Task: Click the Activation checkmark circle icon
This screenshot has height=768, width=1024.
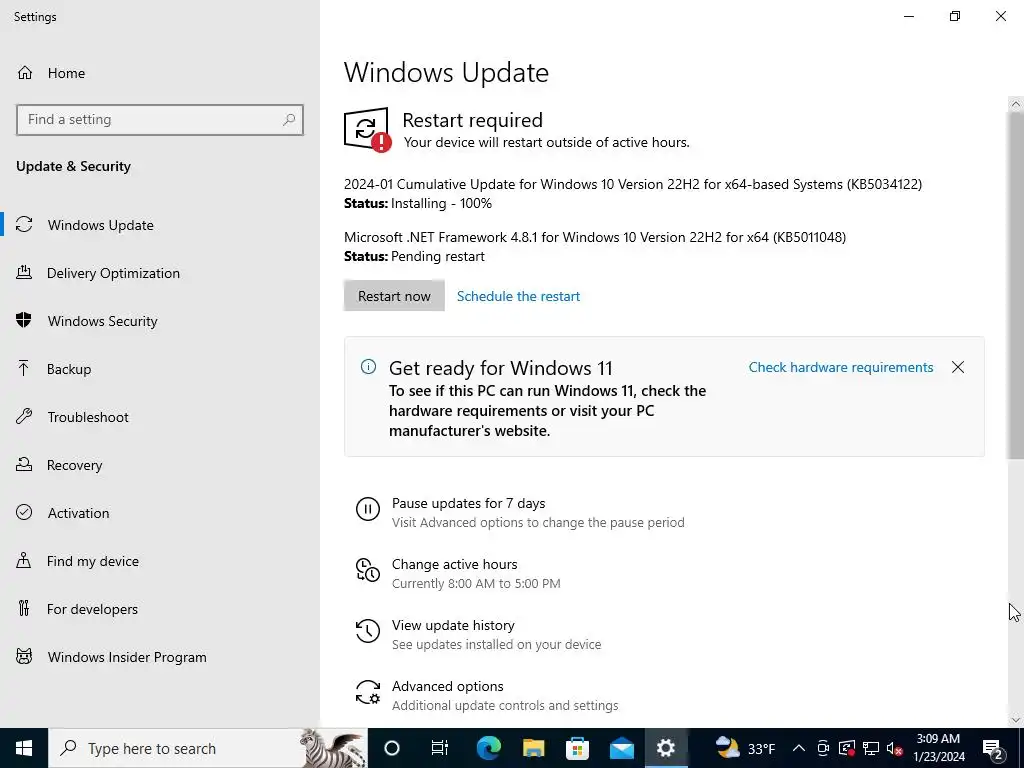Action: click(x=24, y=513)
